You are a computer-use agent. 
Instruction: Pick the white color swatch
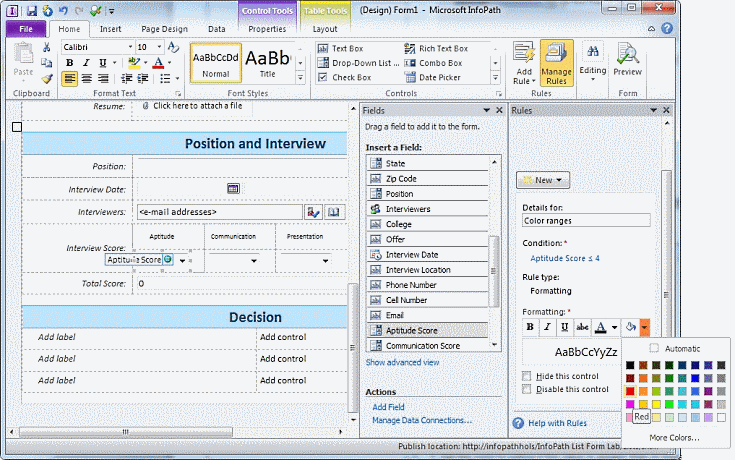click(x=721, y=417)
